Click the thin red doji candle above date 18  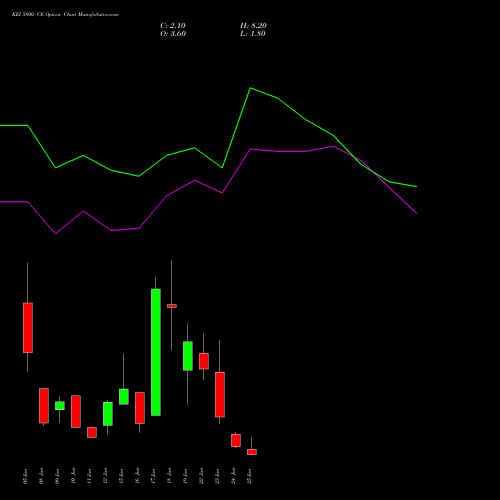coord(172,306)
